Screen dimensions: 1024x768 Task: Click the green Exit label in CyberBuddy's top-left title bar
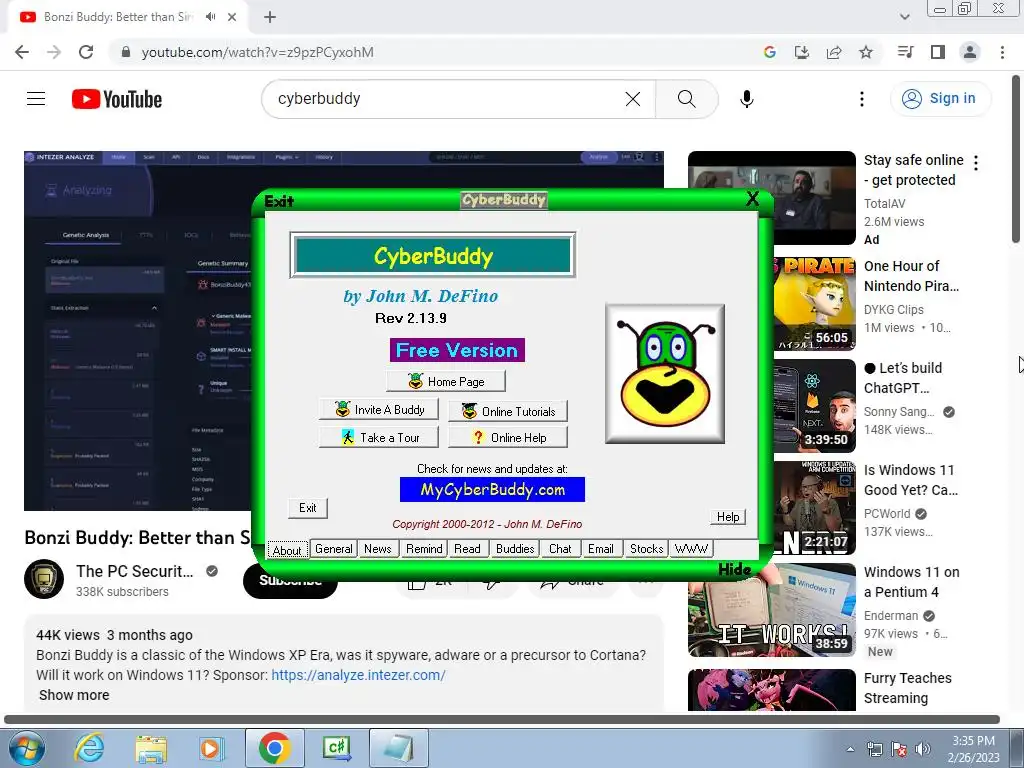tap(279, 201)
